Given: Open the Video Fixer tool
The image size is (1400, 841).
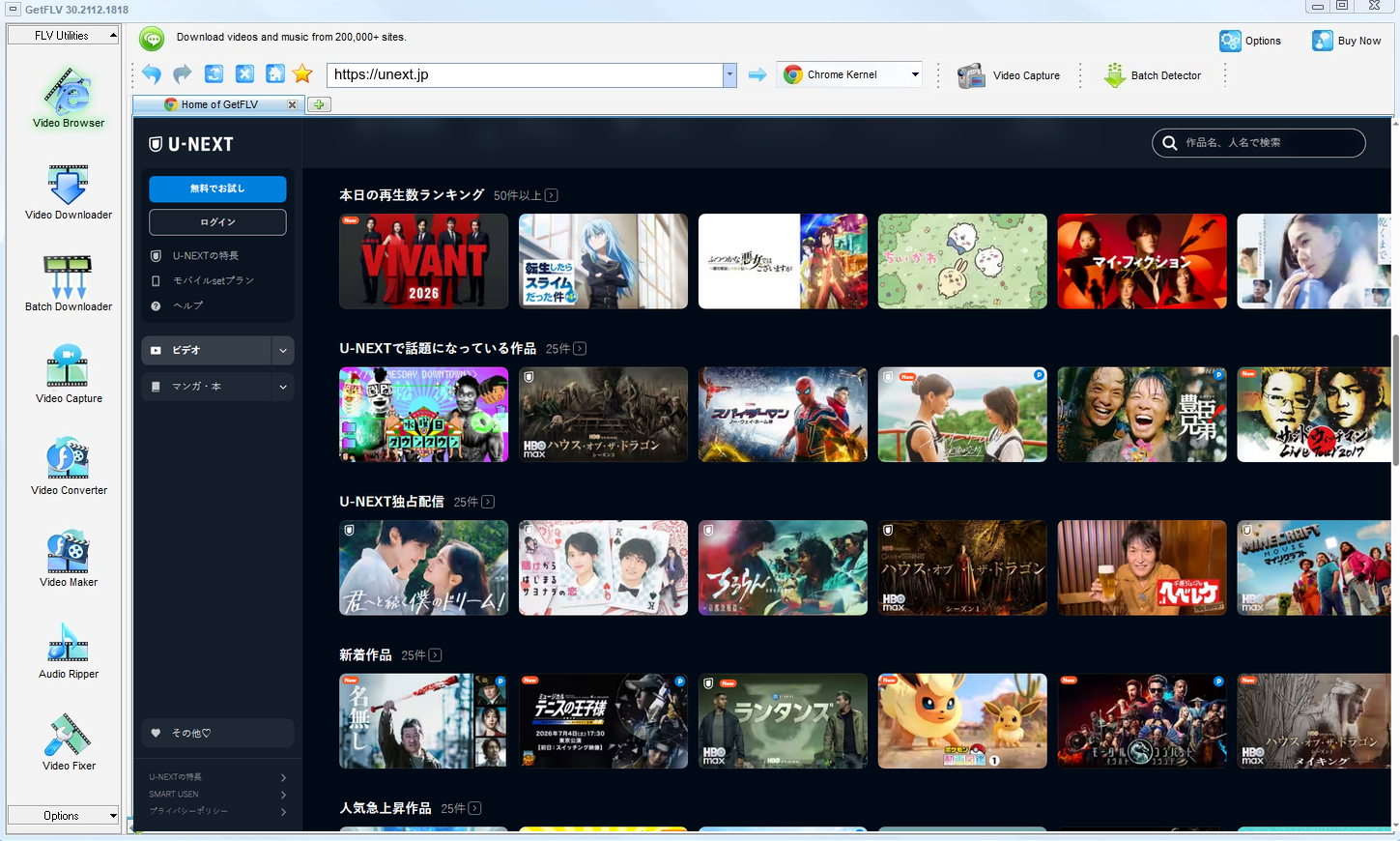Looking at the screenshot, I should [68, 741].
